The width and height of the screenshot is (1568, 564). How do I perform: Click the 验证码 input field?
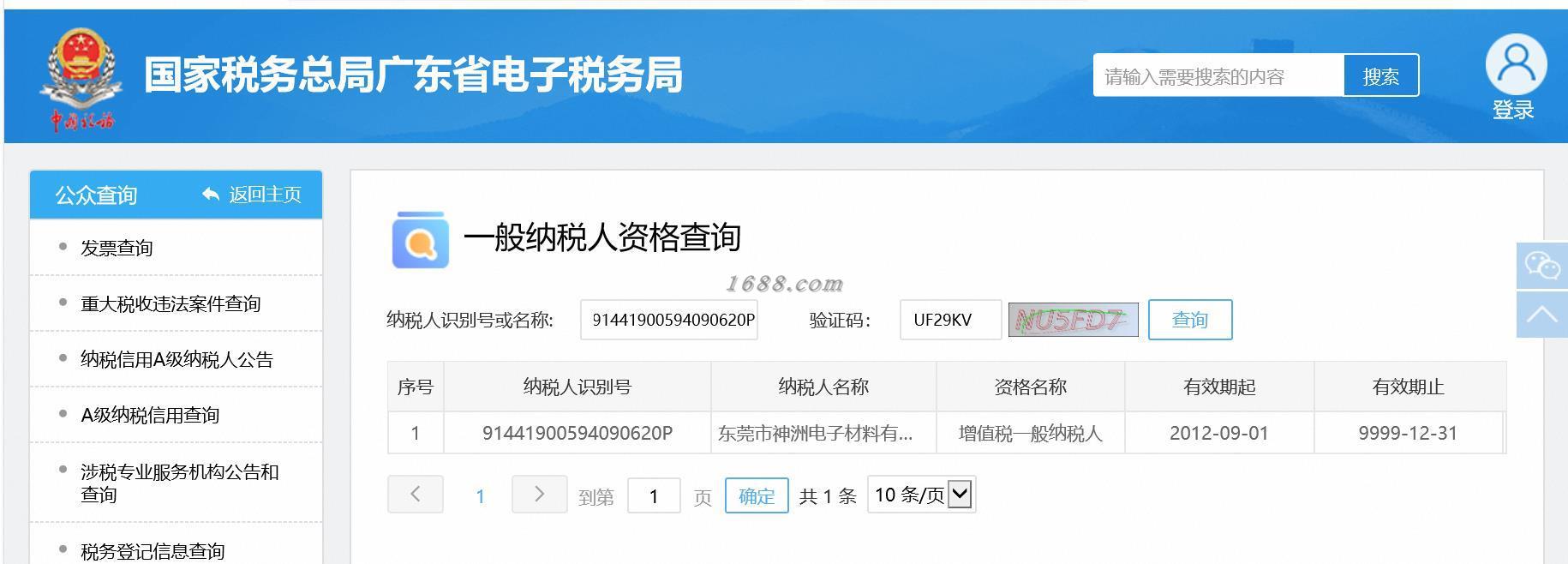coord(950,320)
